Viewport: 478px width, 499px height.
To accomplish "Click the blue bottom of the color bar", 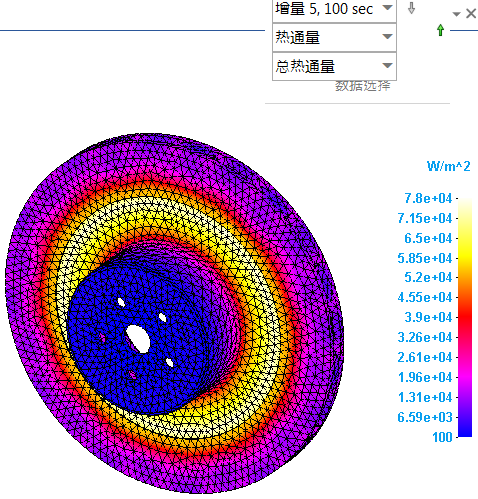I will tap(465, 427).
